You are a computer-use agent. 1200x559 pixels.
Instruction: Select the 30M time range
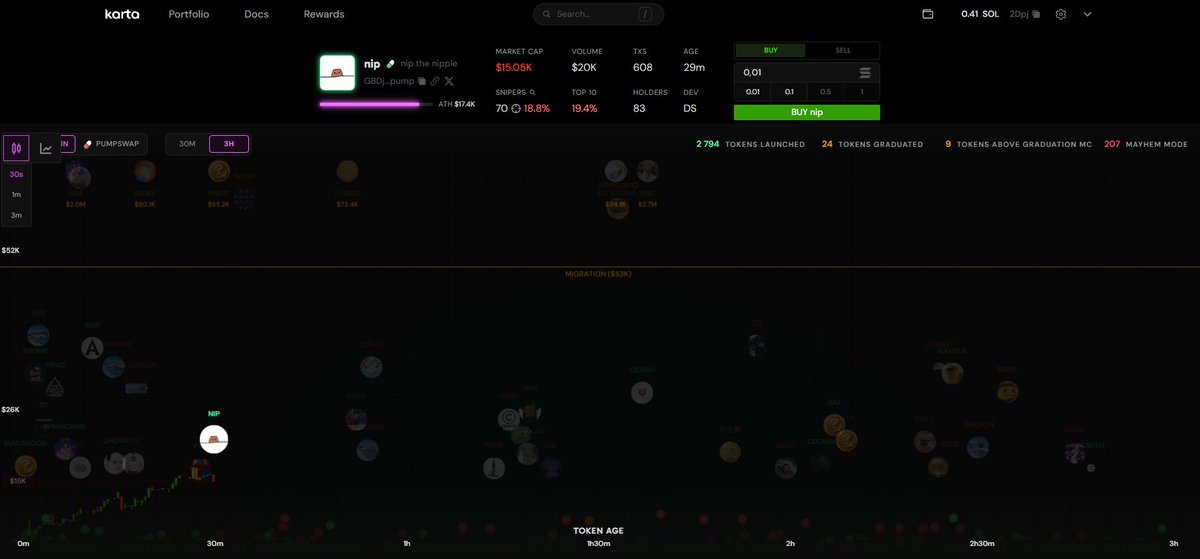pos(187,144)
